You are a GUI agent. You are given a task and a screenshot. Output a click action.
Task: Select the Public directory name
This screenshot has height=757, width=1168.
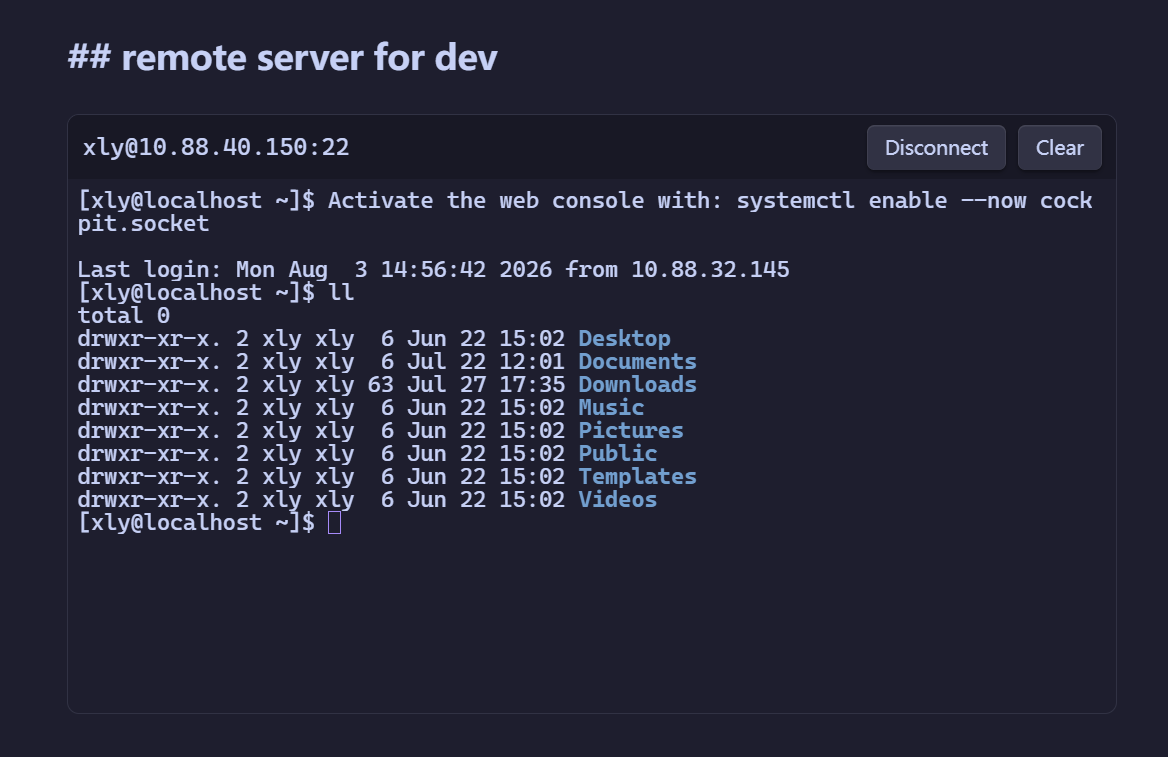point(618,454)
